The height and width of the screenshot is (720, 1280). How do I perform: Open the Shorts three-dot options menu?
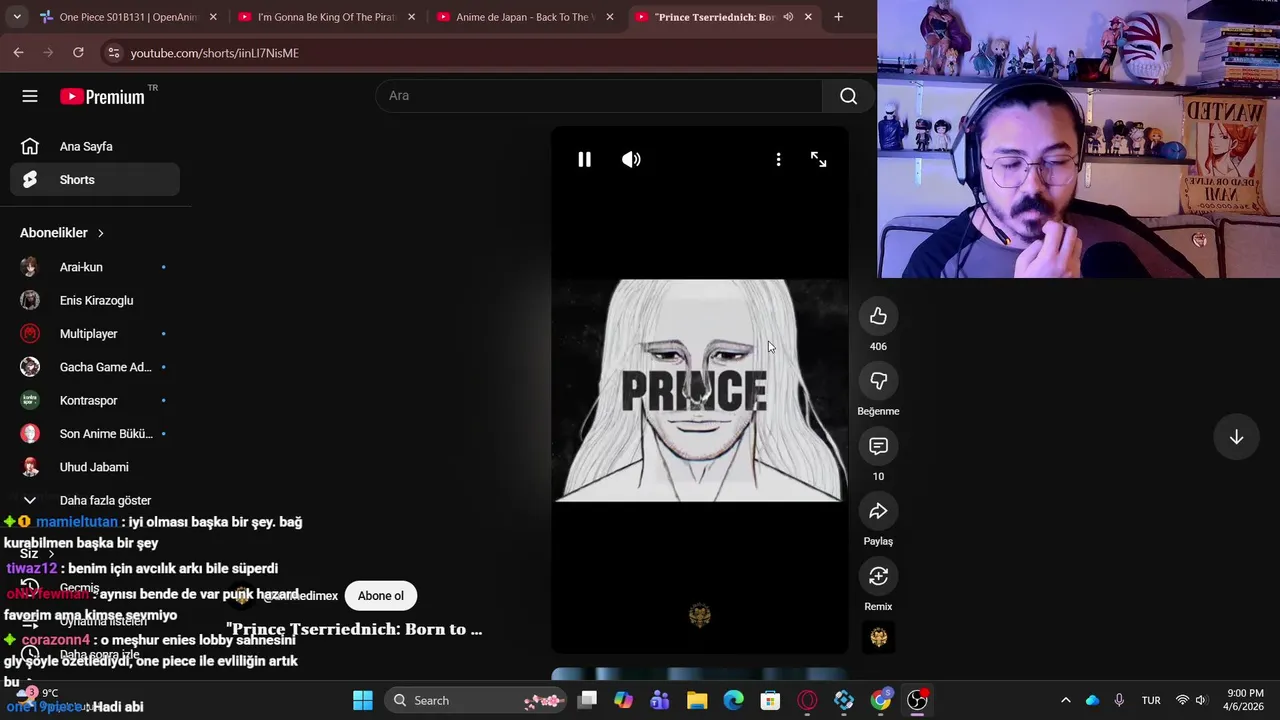(x=778, y=159)
